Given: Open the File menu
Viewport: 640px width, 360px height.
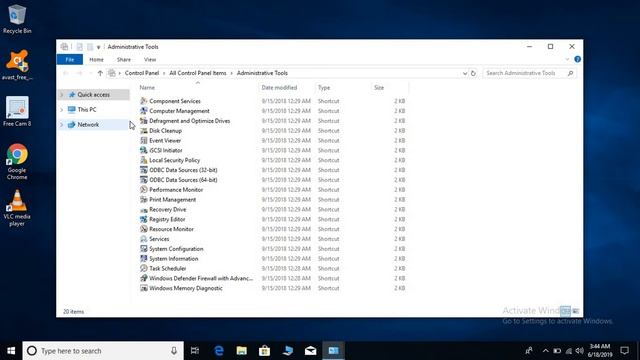Looking at the screenshot, I should tap(70, 60).
